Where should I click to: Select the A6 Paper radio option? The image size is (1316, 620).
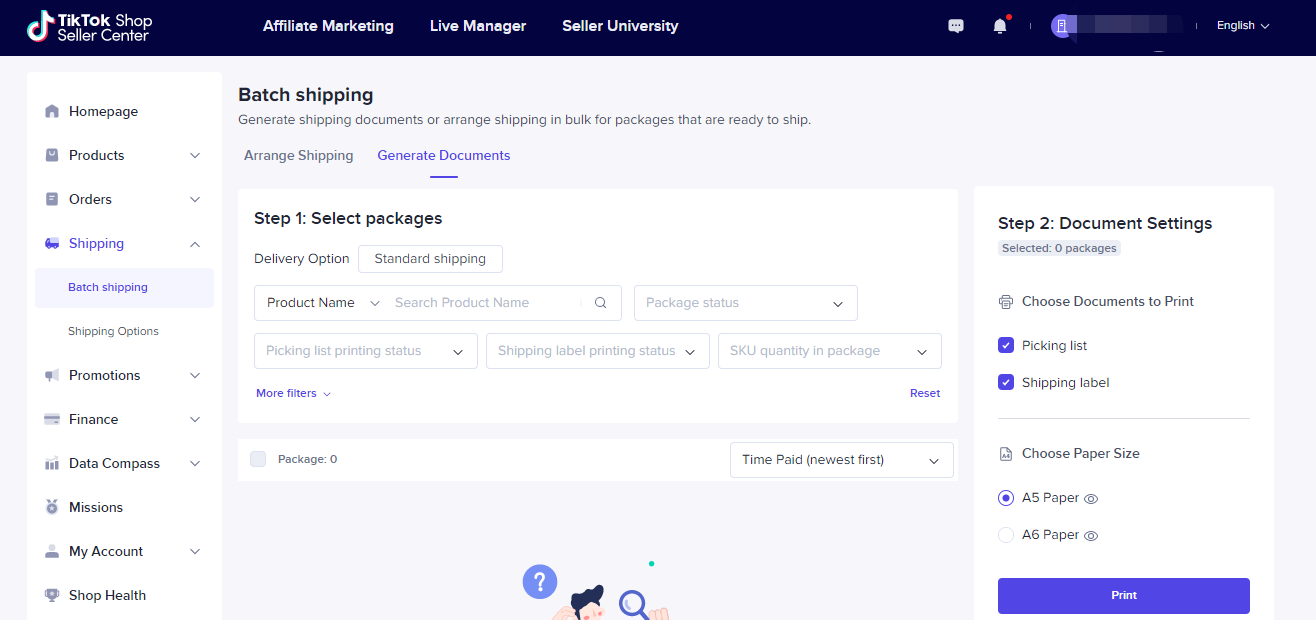click(x=1006, y=535)
